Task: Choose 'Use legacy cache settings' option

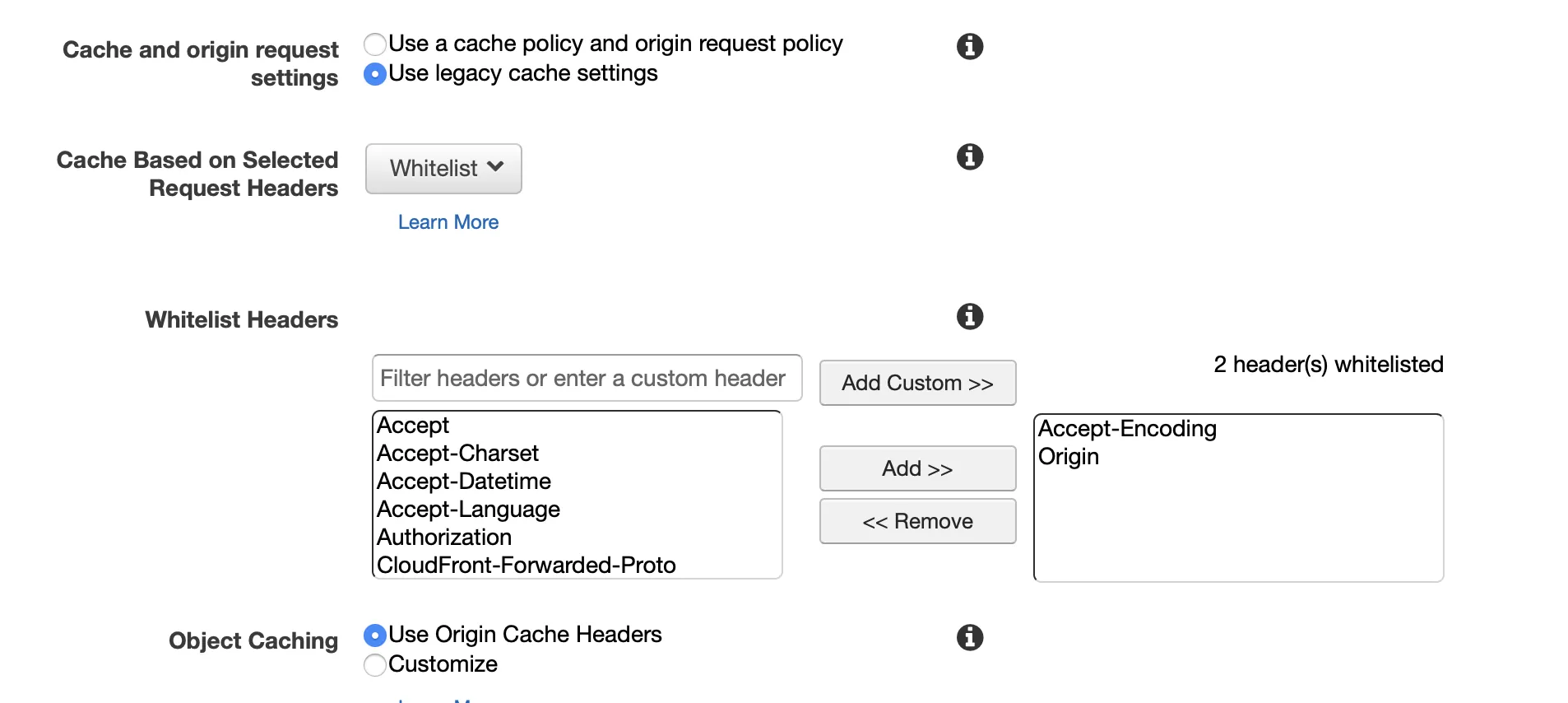Action: coord(375,74)
